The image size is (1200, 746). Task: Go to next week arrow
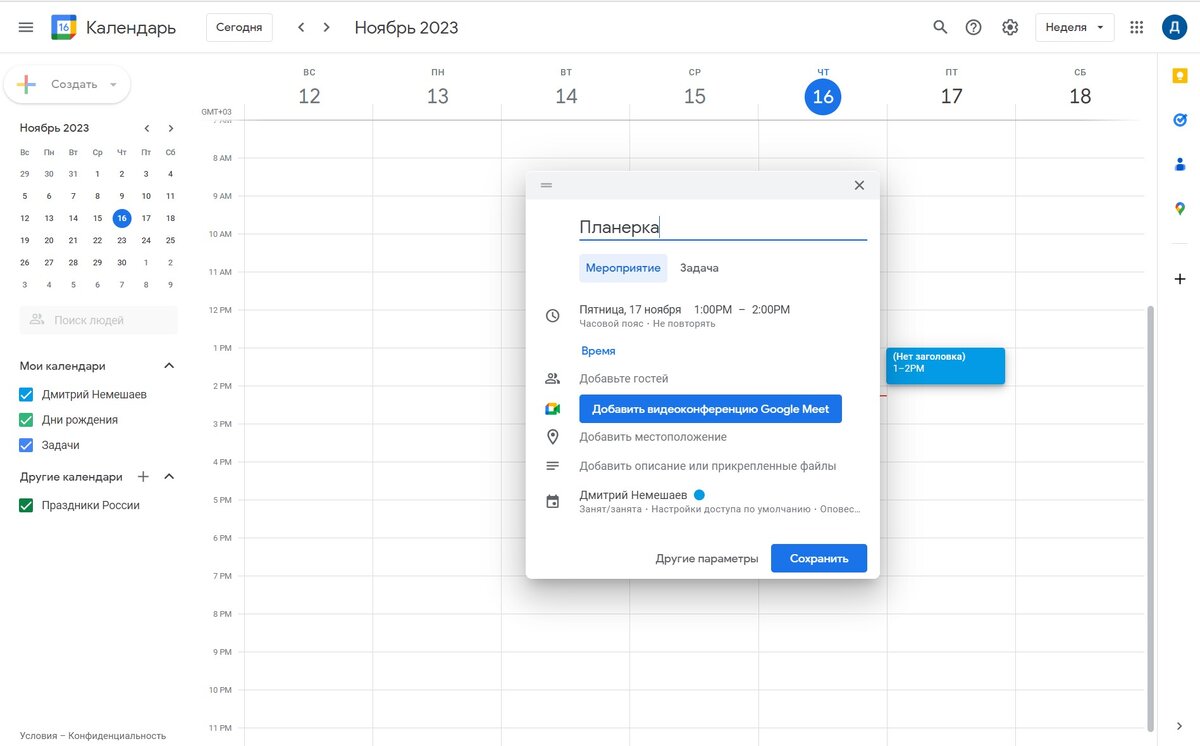click(x=326, y=27)
